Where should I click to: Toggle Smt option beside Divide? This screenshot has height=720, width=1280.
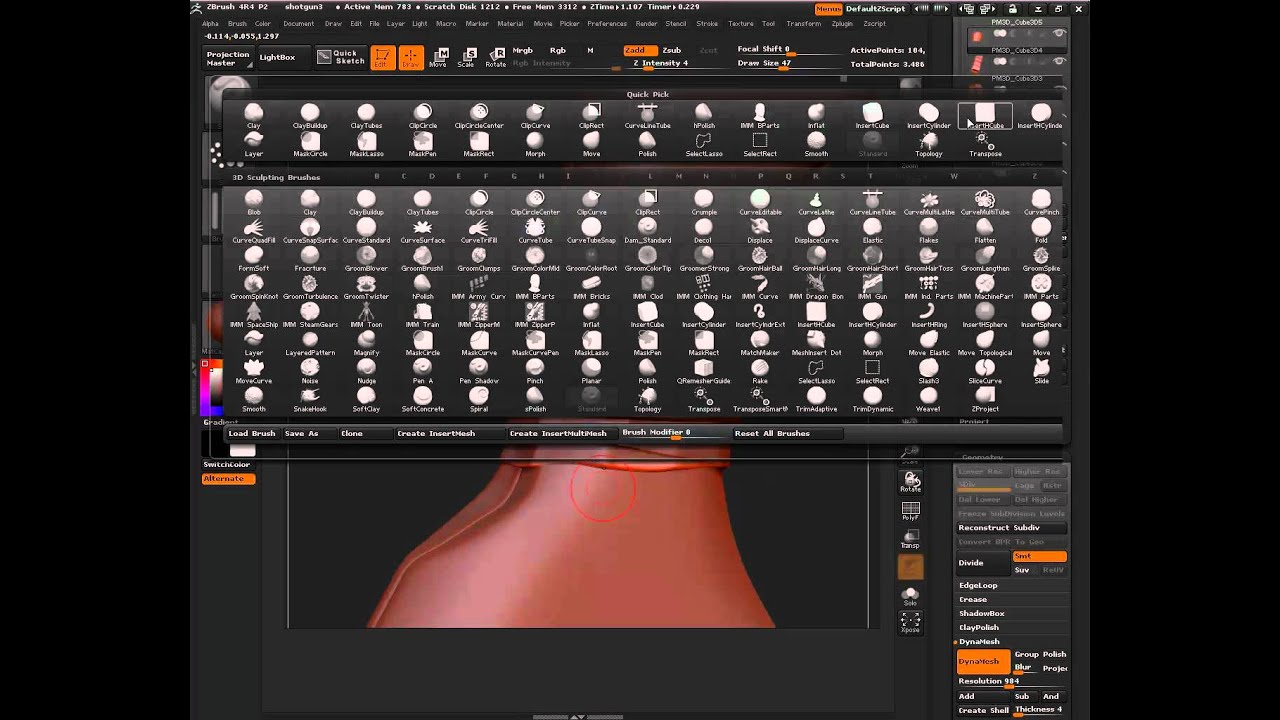tap(1039, 556)
